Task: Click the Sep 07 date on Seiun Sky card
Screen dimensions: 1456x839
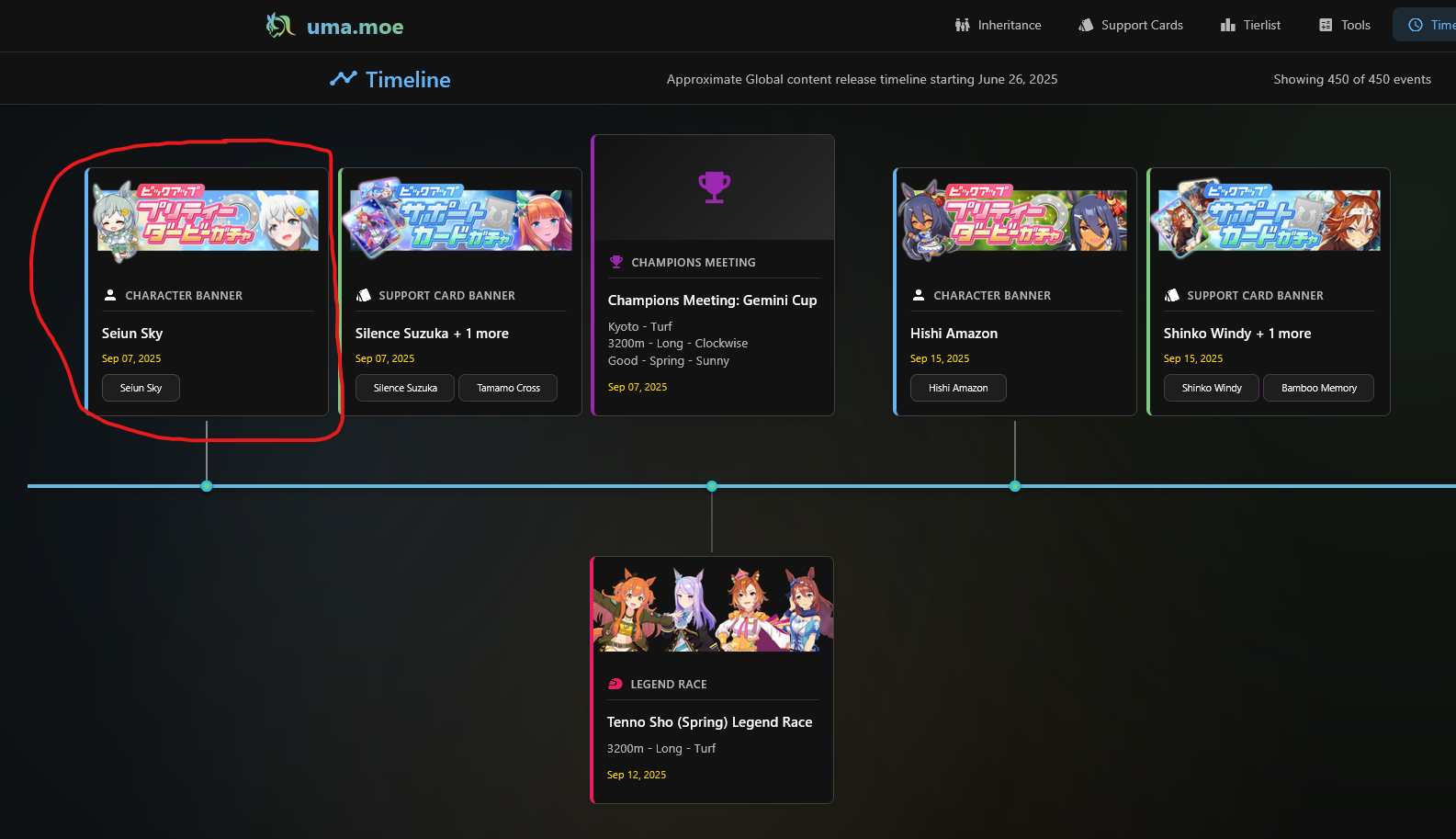Action: pos(131,358)
